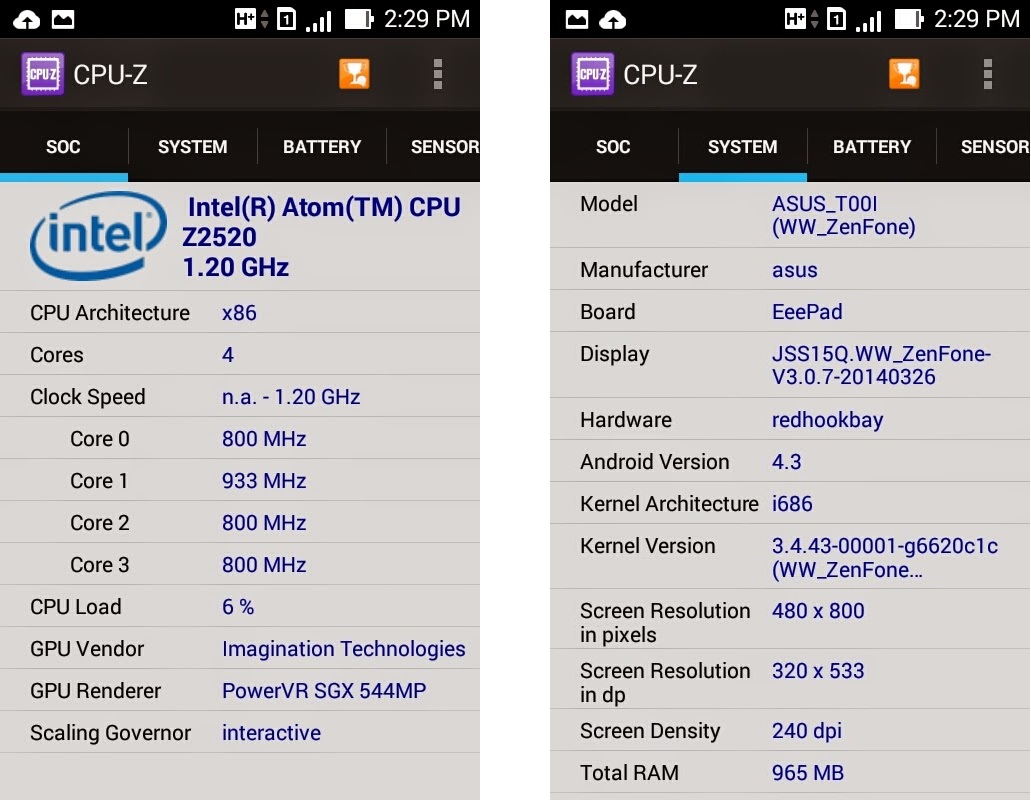1031x800 pixels.
Task: Select the Core 0 frequency value
Action: [x=264, y=439]
